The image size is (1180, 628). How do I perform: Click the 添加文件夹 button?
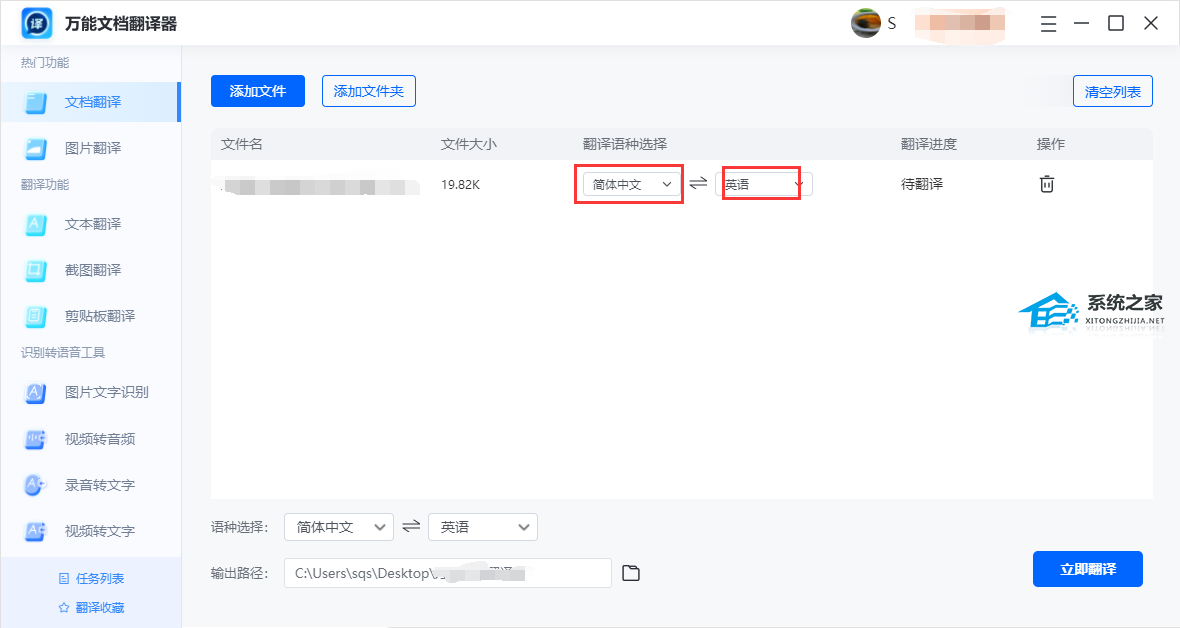(x=369, y=91)
